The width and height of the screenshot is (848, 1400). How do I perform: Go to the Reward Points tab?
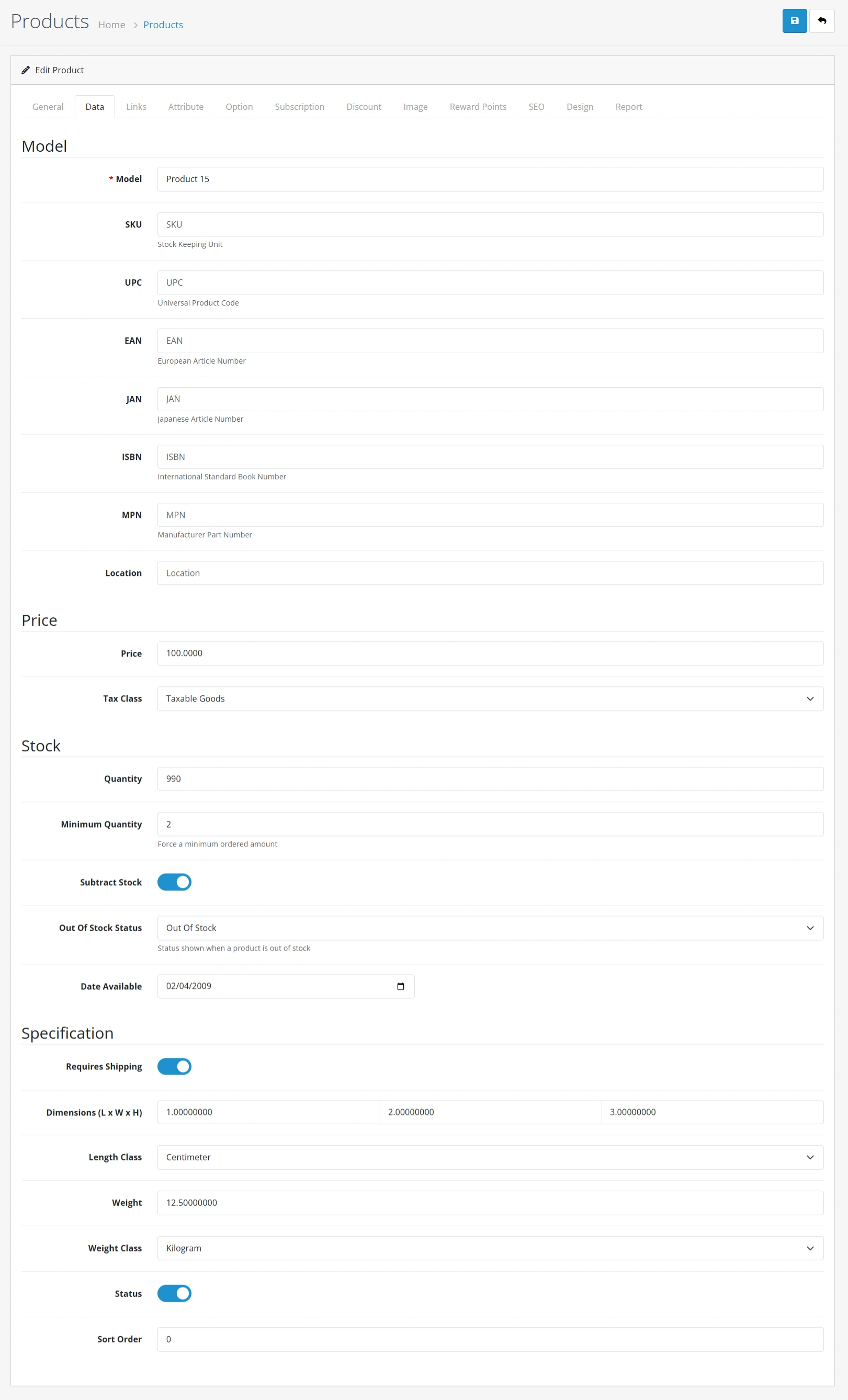coord(478,107)
